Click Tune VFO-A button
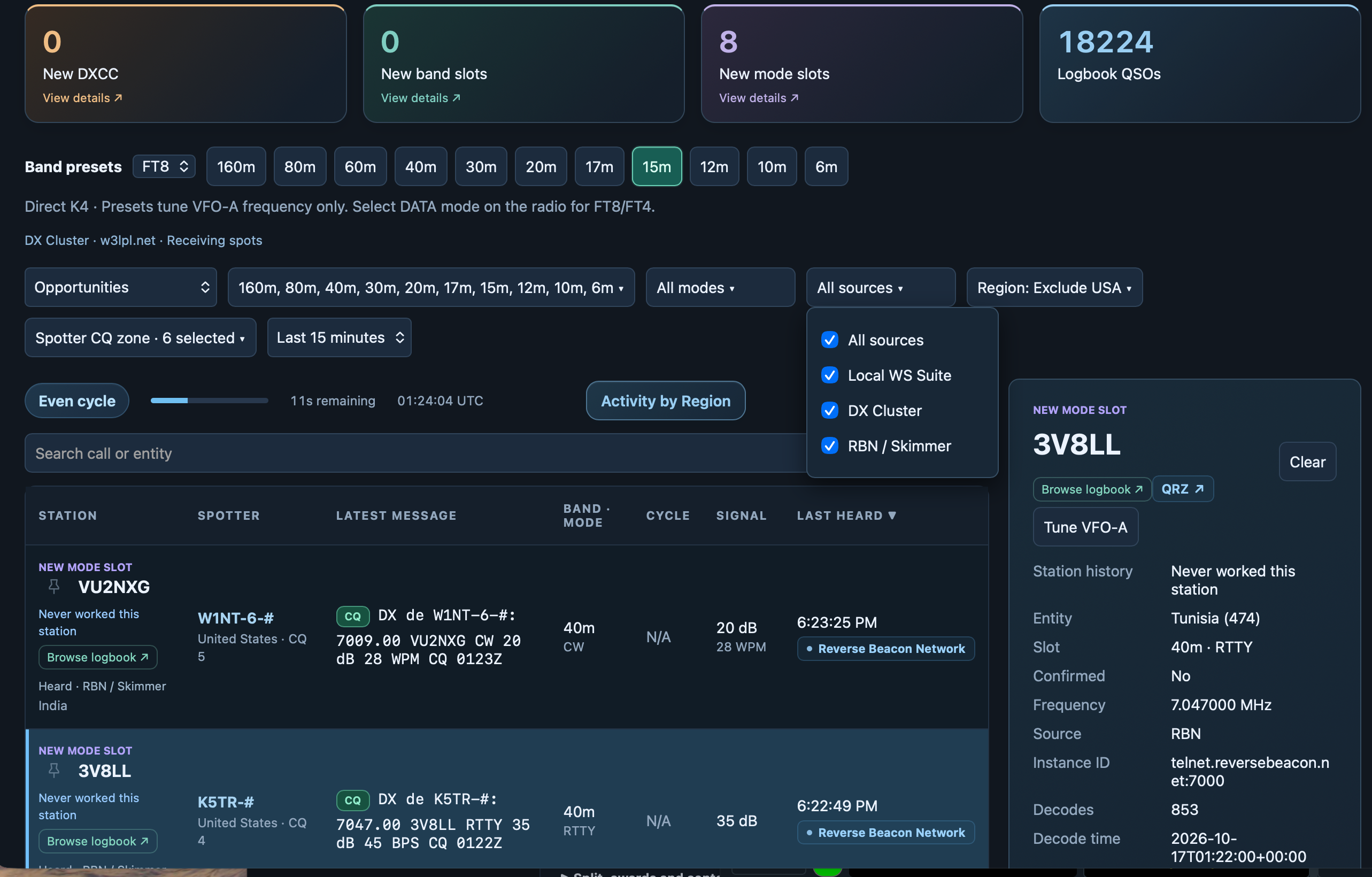 tap(1085, 527)
